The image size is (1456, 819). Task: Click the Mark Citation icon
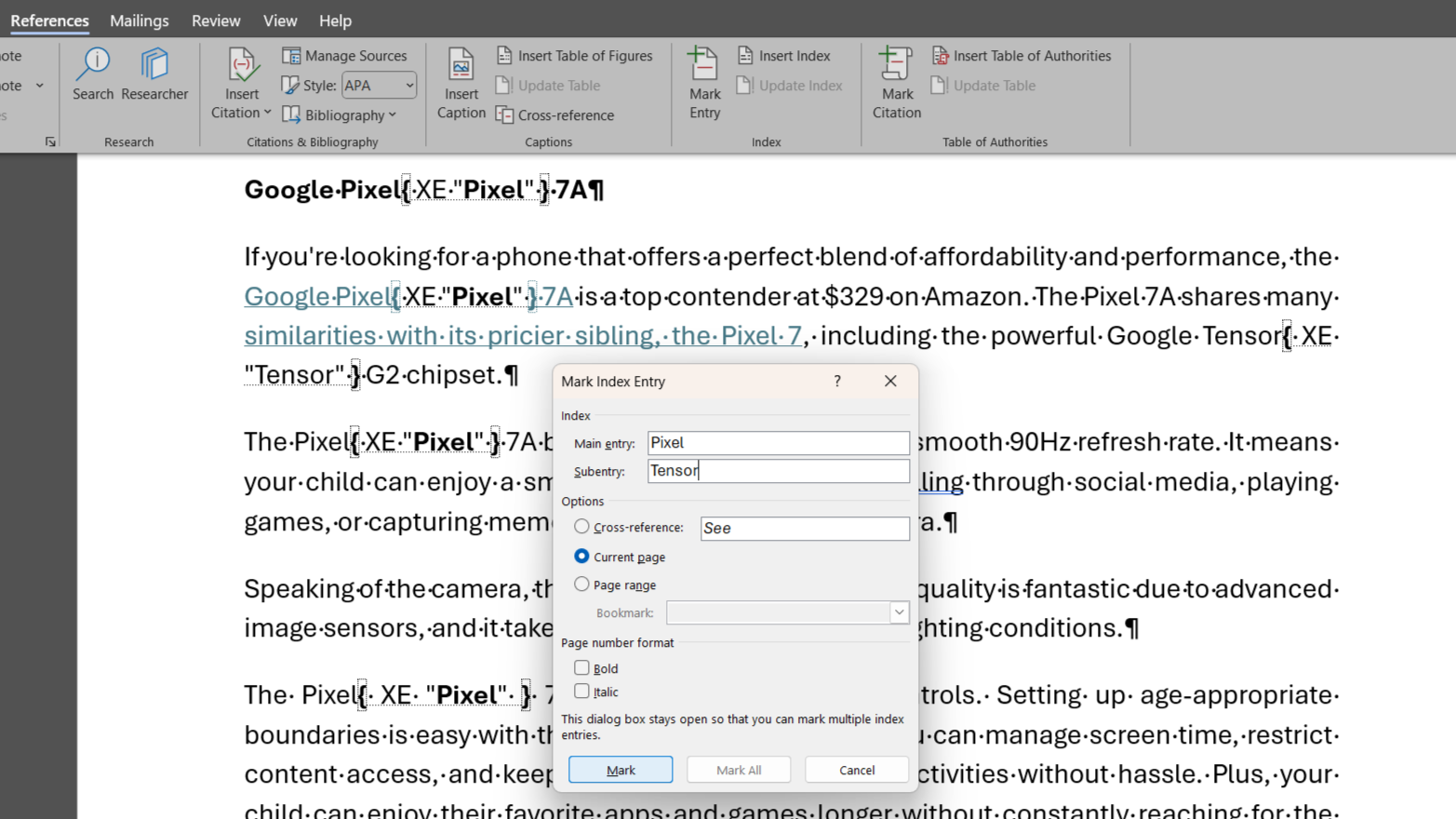[x=896, y=63]
